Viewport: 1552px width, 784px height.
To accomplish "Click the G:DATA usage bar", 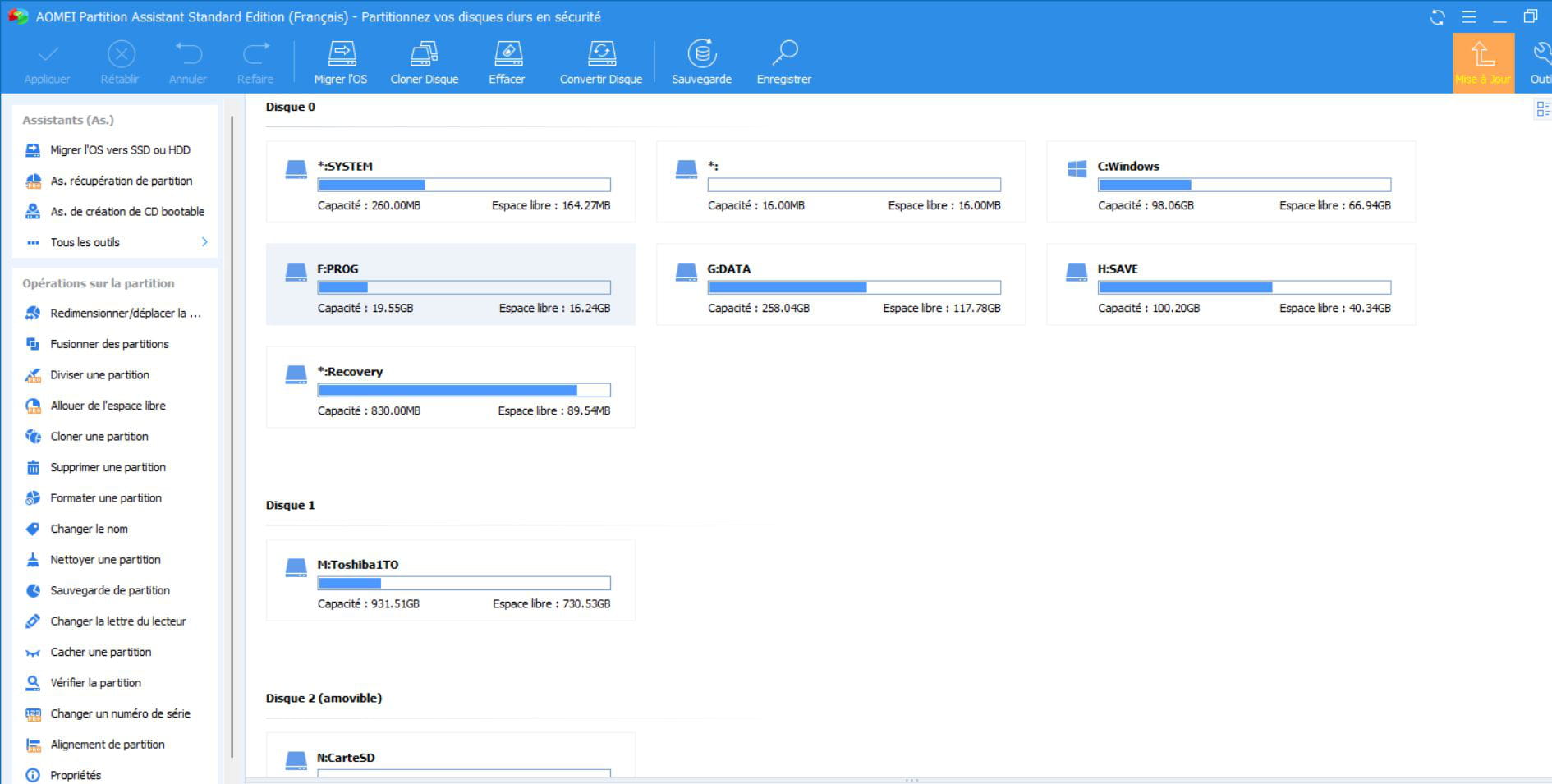I will pos(855,287).
